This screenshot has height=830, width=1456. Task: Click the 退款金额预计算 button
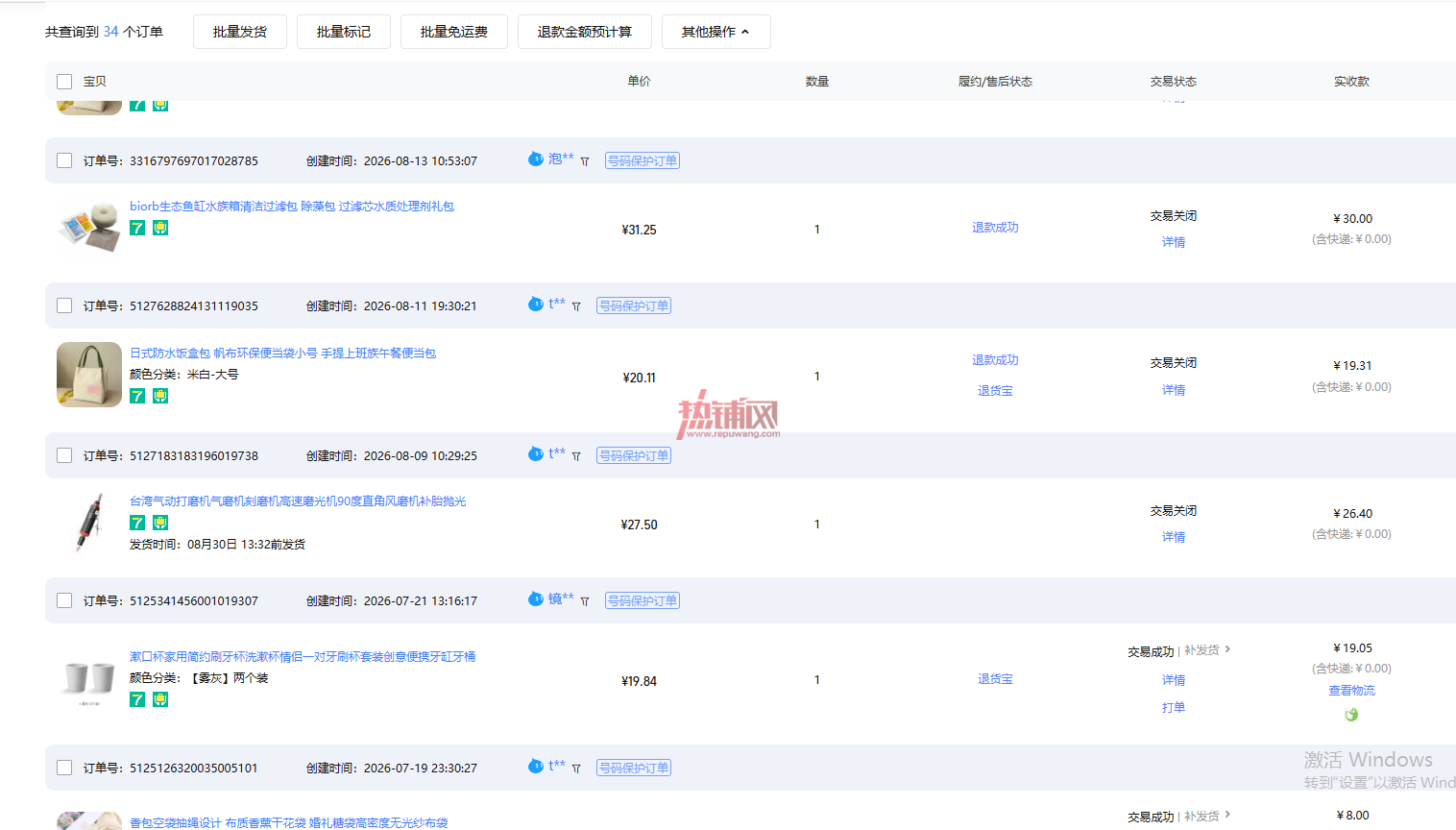(x=585, y=32)
